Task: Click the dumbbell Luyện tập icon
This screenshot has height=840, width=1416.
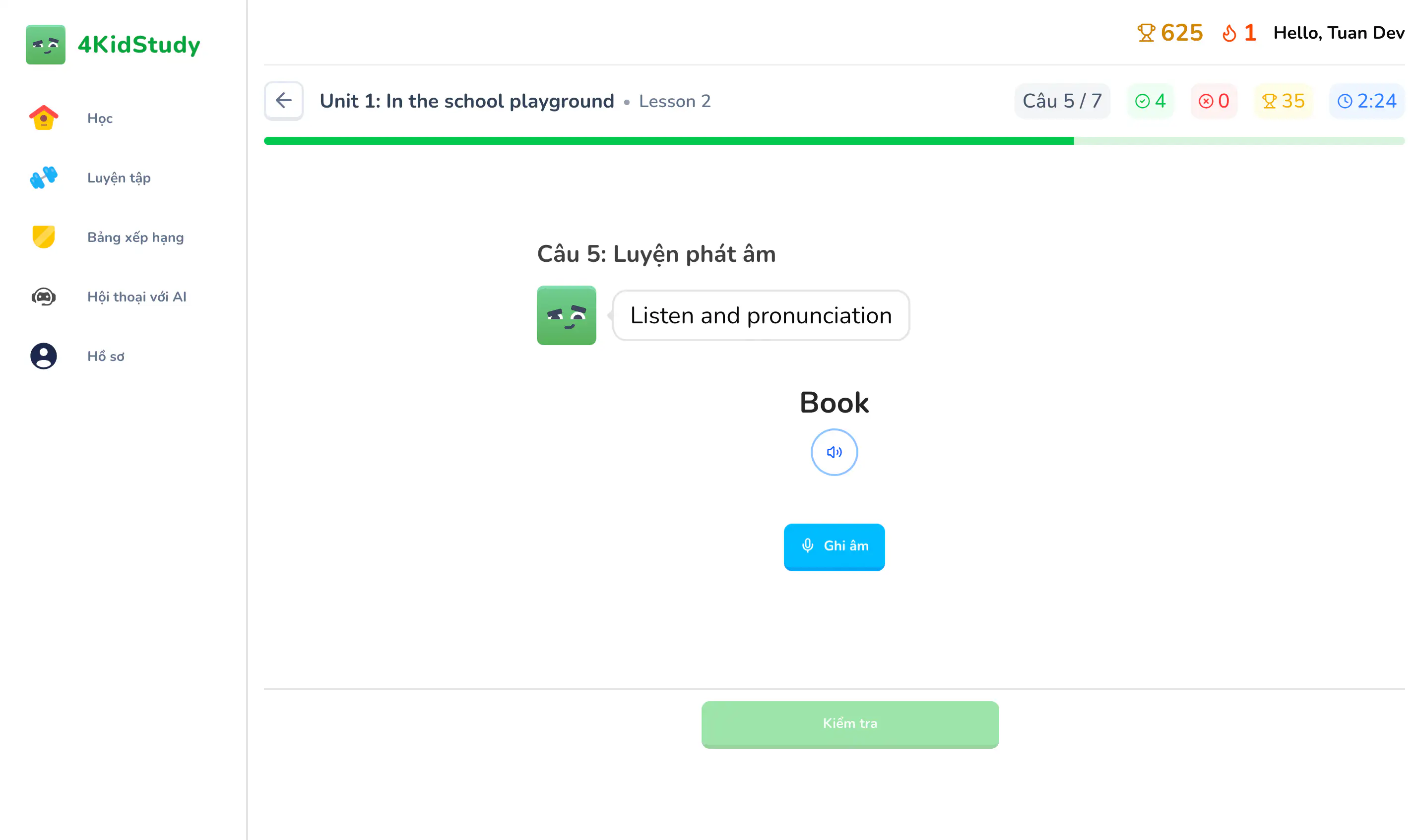Action: [x=44, y=178]
